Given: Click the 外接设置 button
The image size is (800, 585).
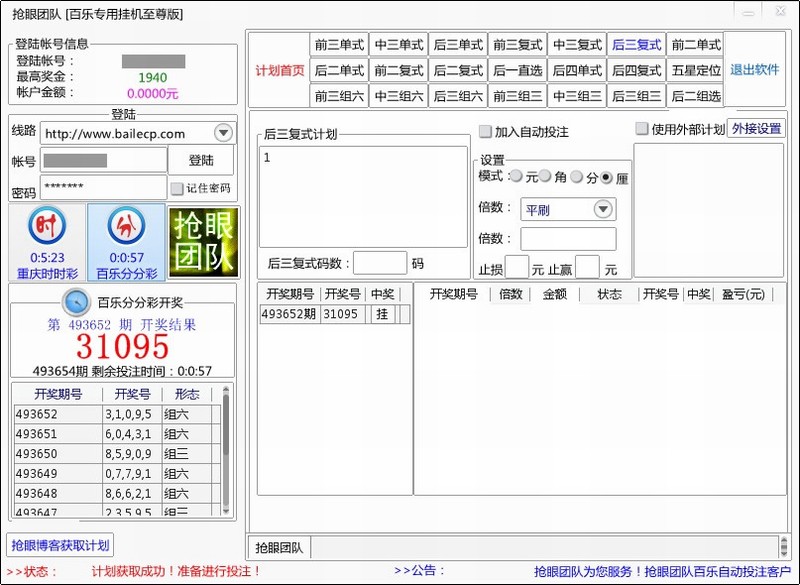Looking at the screenshot, I should point(756,129).
